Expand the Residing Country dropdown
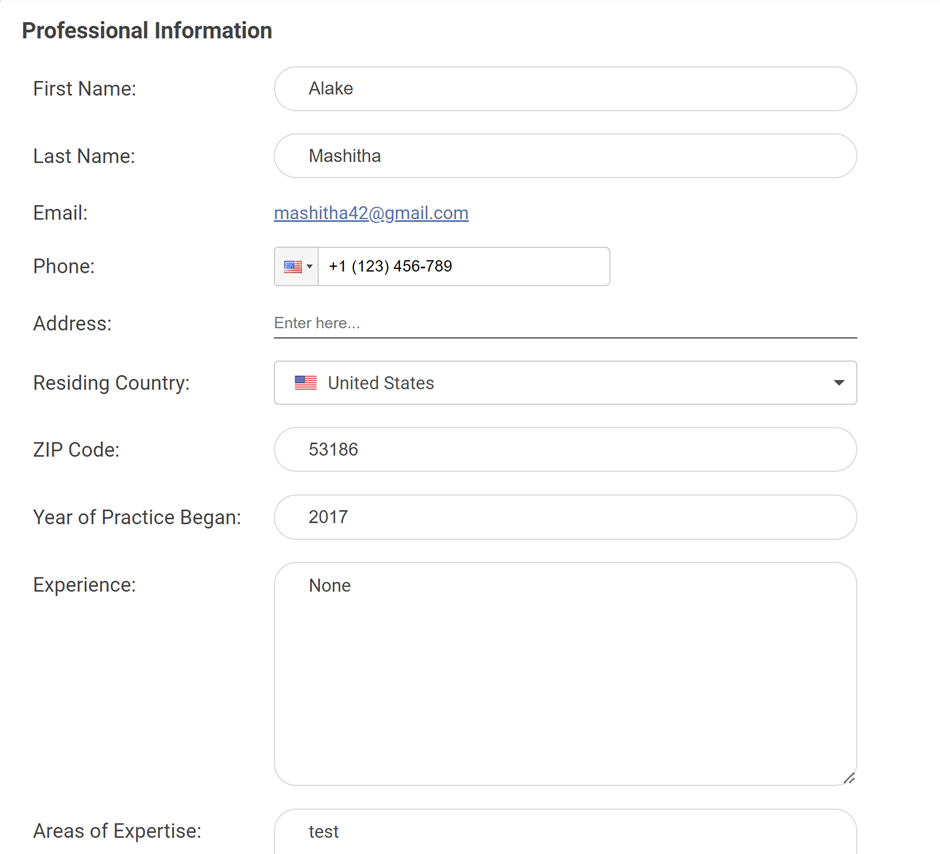The image size is (940, 854). 838,382
